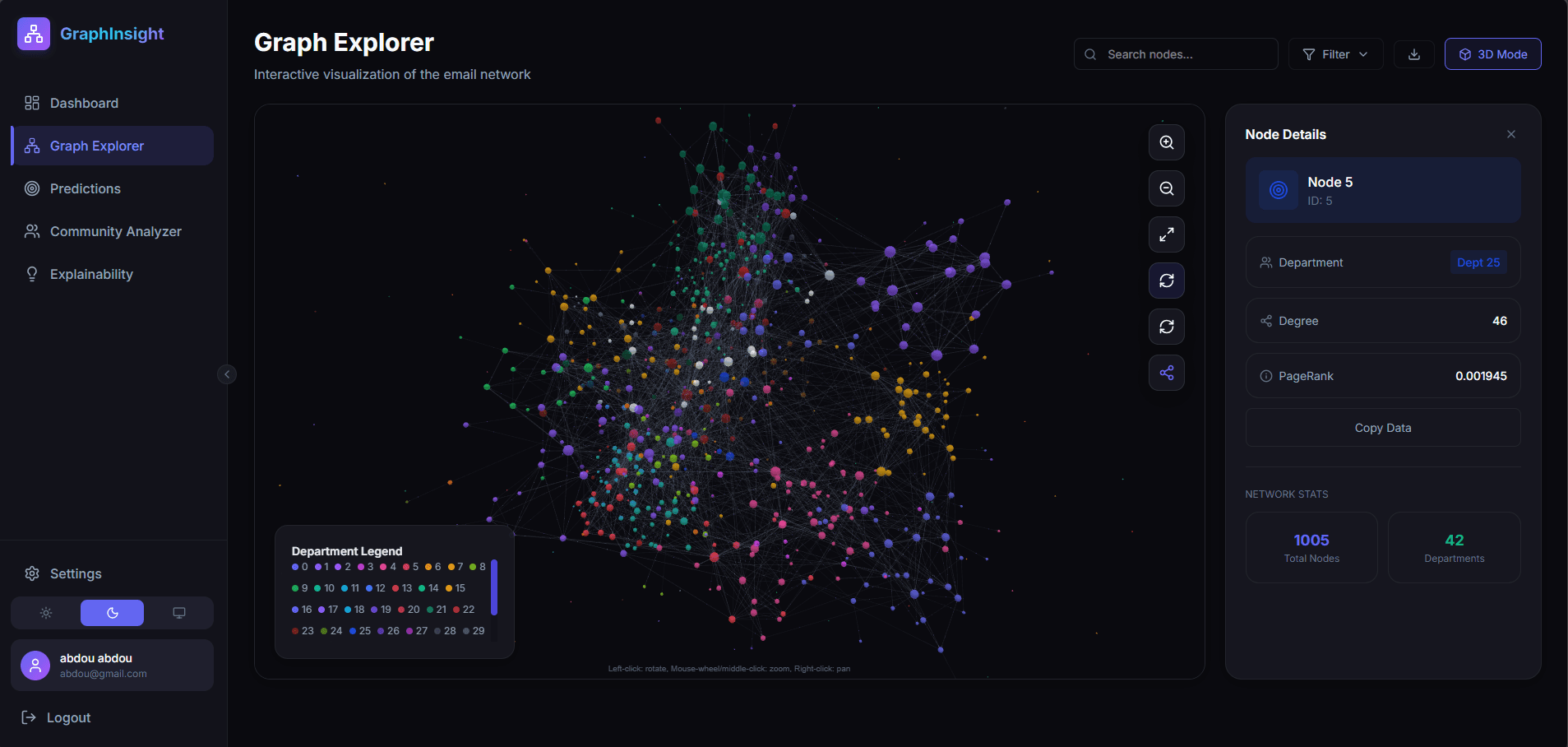The width and height of the screenshot is (1568, 747).
Task: Download the graph with the download icon
Action: (1413, 54)
